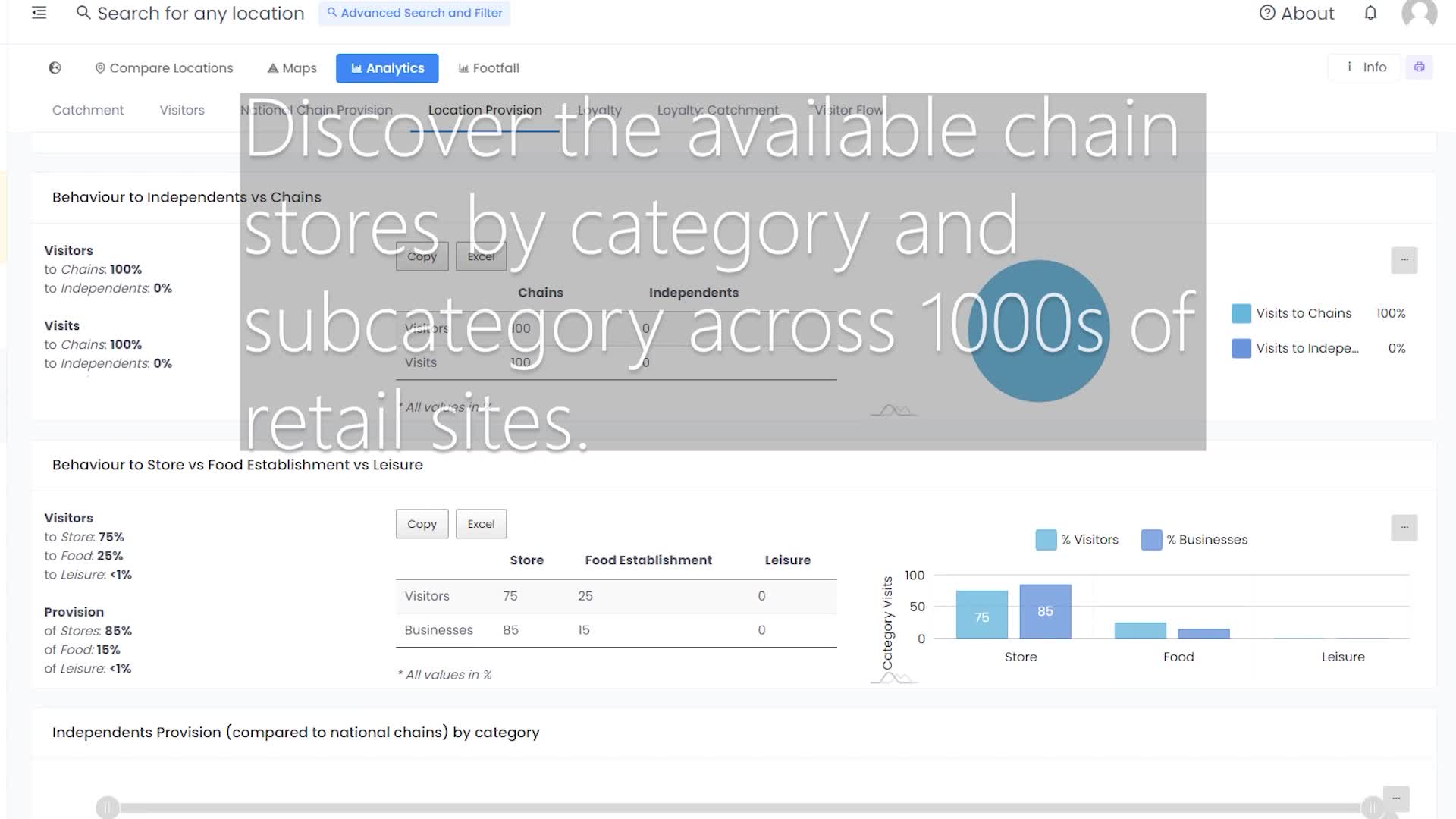
Task: Open Store vs Food chart options menu
Action: pyautogui.click(x=1404, y=528)
